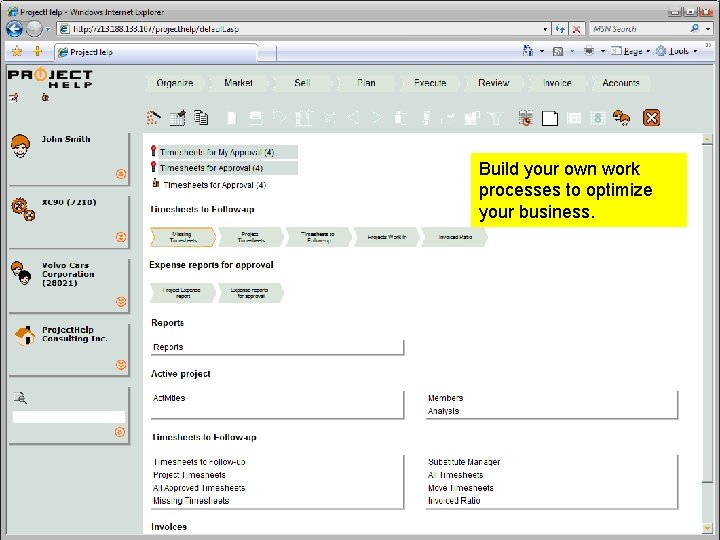Image resolution: width=720 pixels, height=540 pixels.
Task: Click the two people users toolbar icon
Action: click(622, 118)
